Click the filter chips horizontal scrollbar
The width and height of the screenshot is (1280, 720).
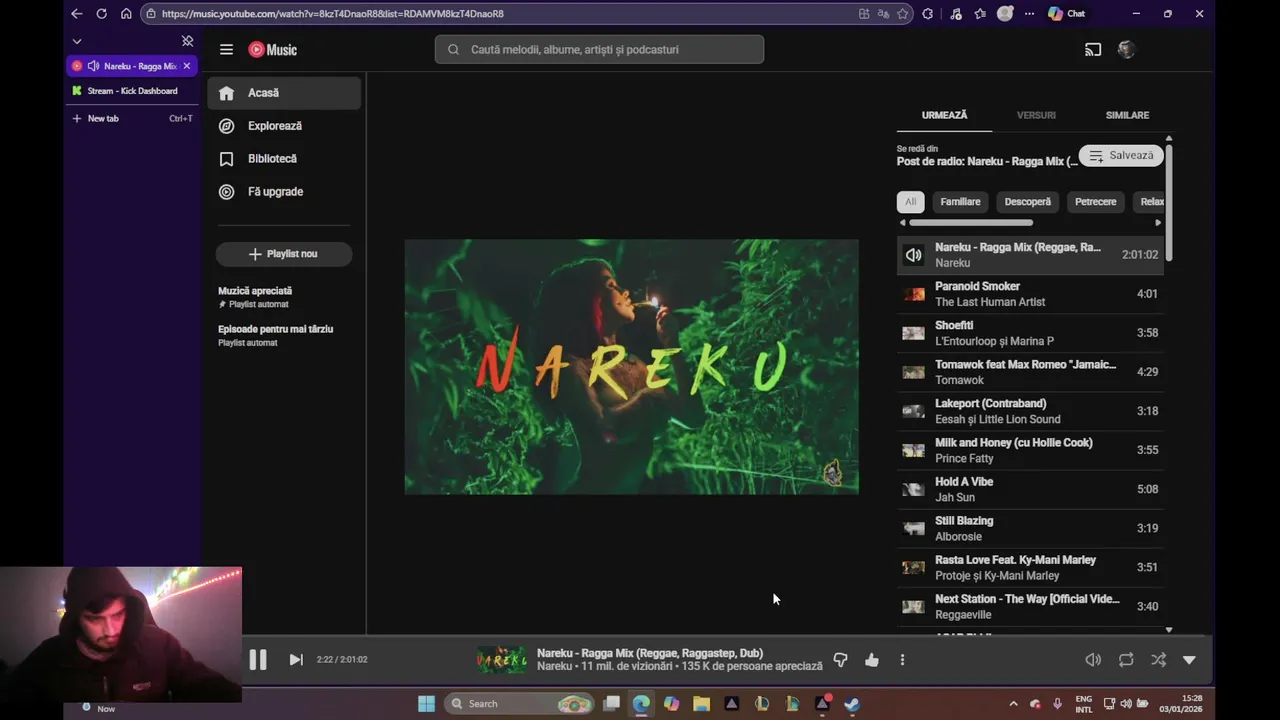coord(970,223)
